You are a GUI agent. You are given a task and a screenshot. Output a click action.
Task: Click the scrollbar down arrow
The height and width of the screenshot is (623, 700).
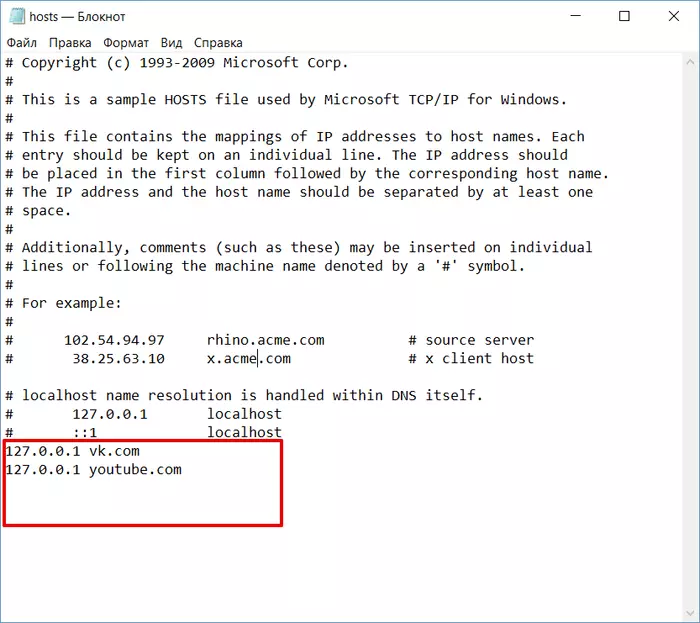click(x=690, y=613)
